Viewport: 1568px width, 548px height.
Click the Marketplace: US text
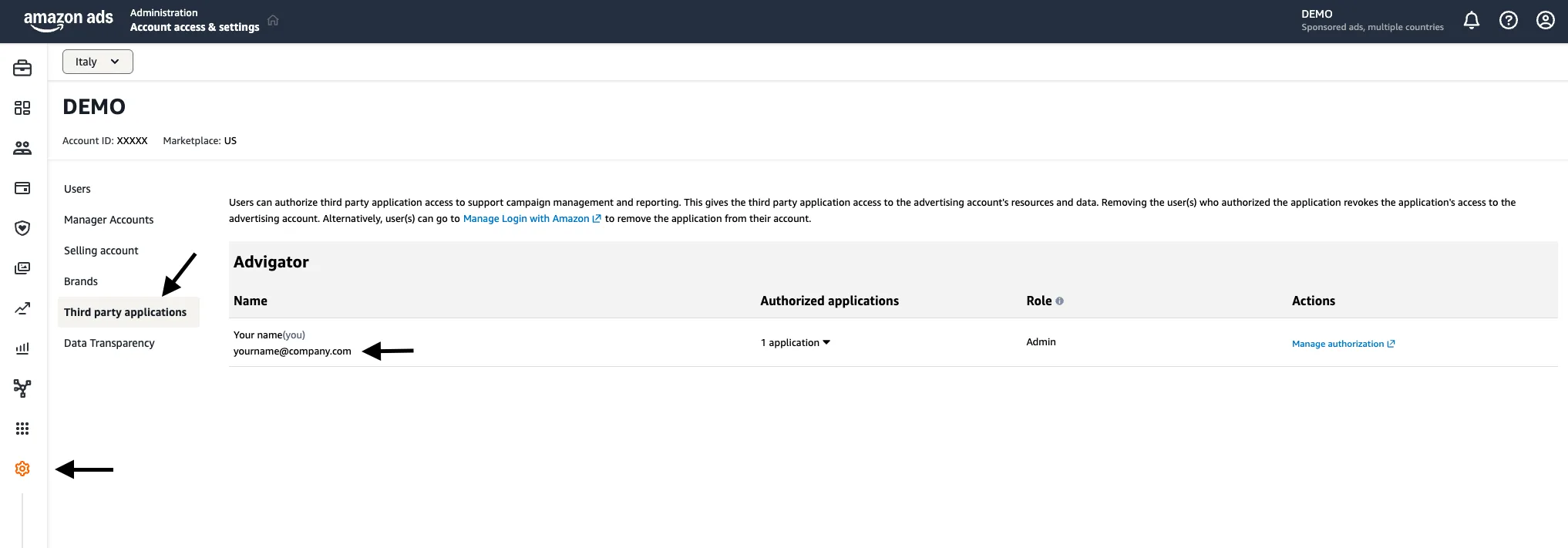click(x=200, y=141)
